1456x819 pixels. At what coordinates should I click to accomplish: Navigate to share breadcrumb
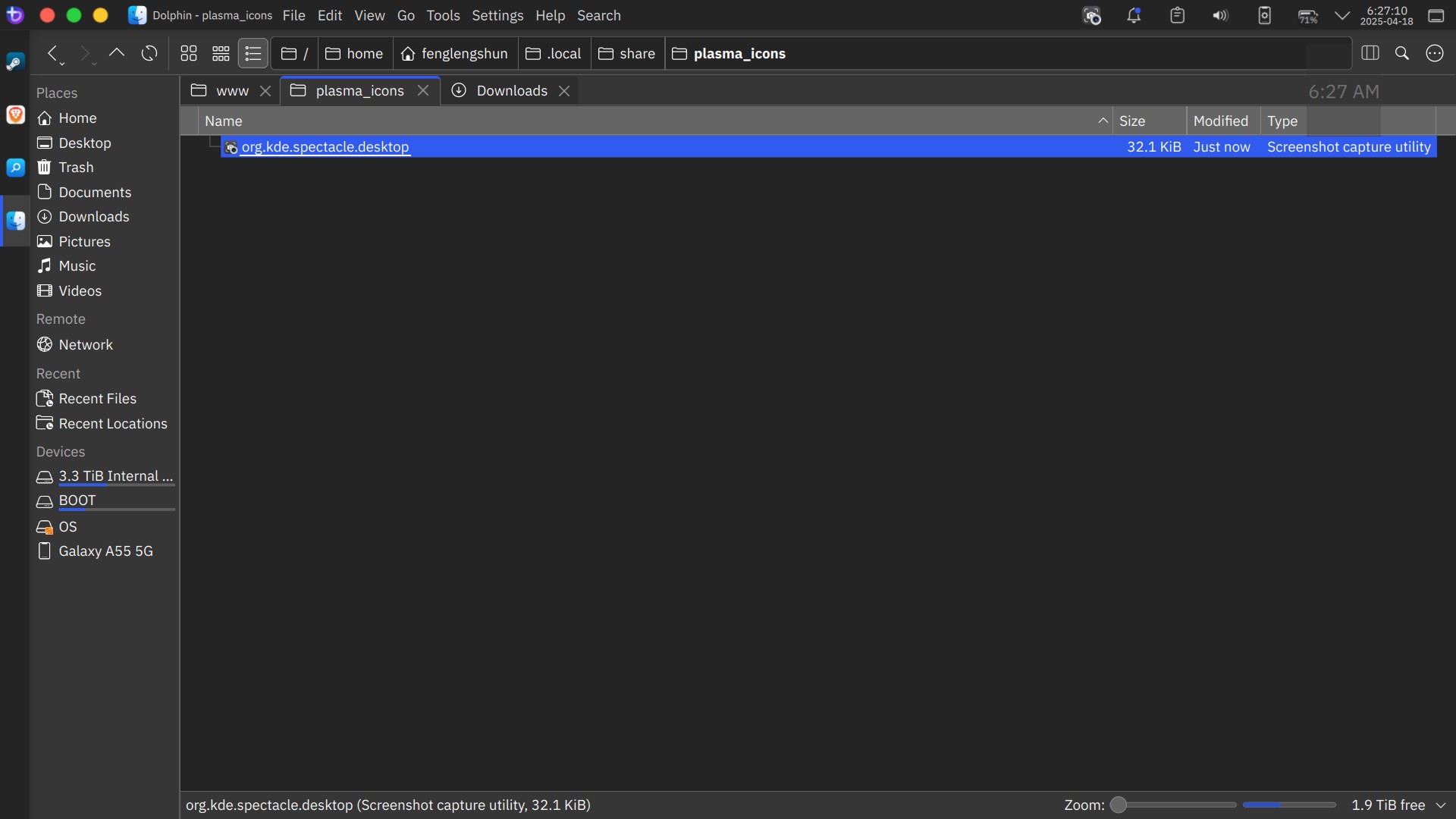tap(627, 54)
